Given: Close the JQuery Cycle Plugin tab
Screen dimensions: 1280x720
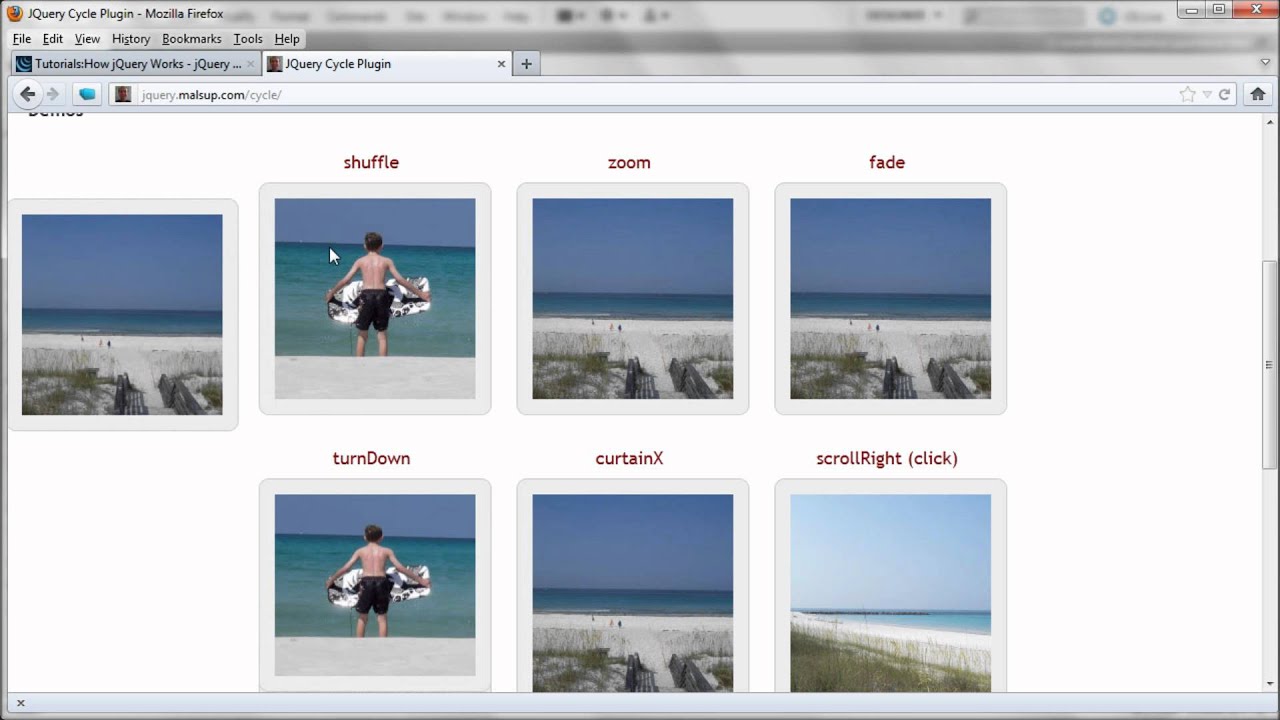Looking at the screenshot, I should click(x=501, y=64).
